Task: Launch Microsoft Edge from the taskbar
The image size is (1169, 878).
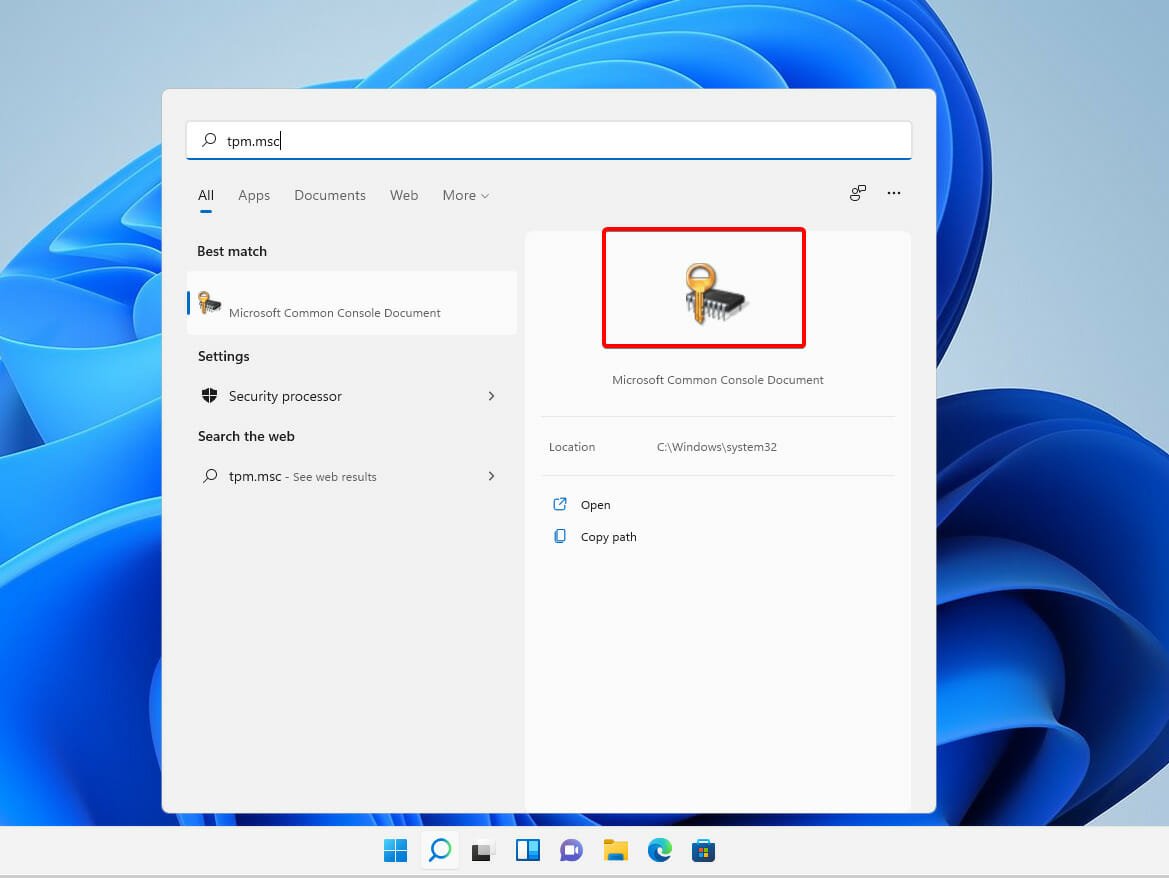Action: (x=659, y=849)
